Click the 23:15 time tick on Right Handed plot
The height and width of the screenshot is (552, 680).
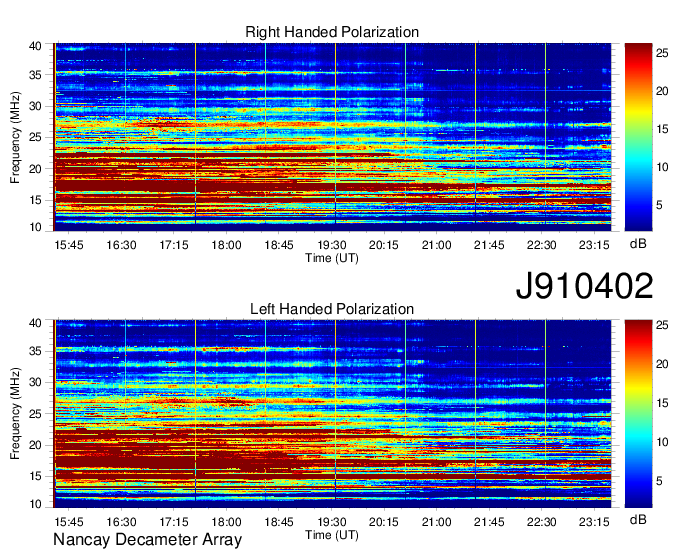[594, 245]
